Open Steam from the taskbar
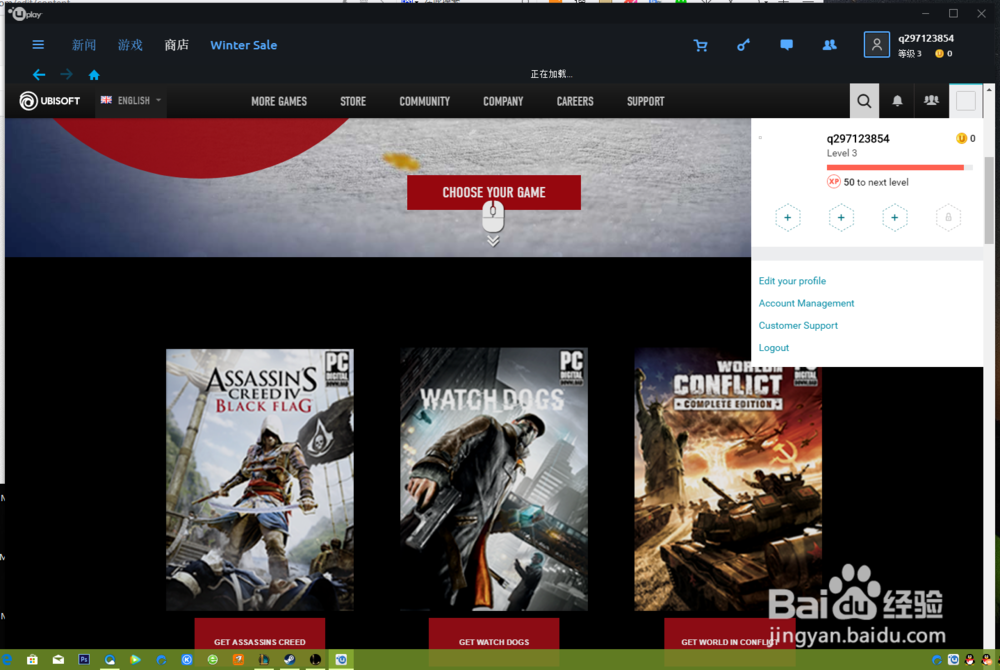1000x670 pixels. coord(290,660)
